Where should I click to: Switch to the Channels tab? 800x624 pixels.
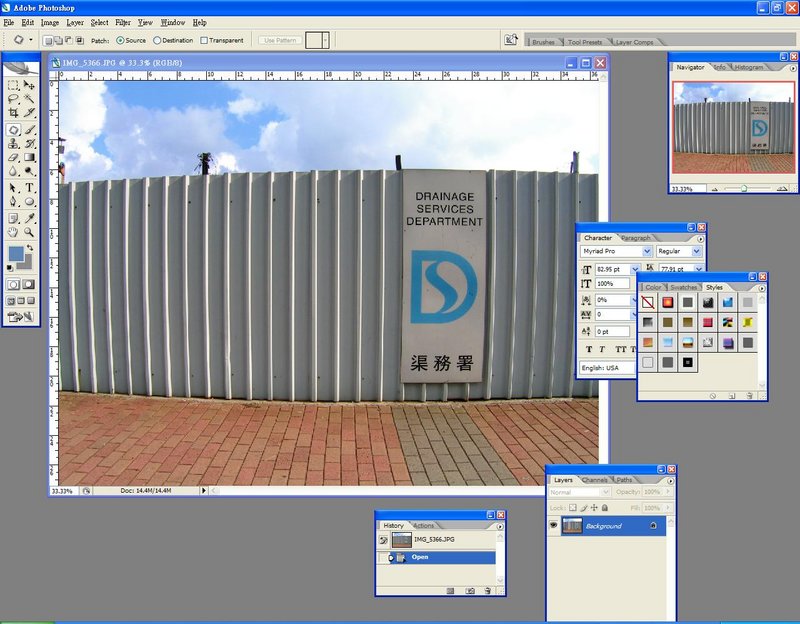[x=595, y=480]
